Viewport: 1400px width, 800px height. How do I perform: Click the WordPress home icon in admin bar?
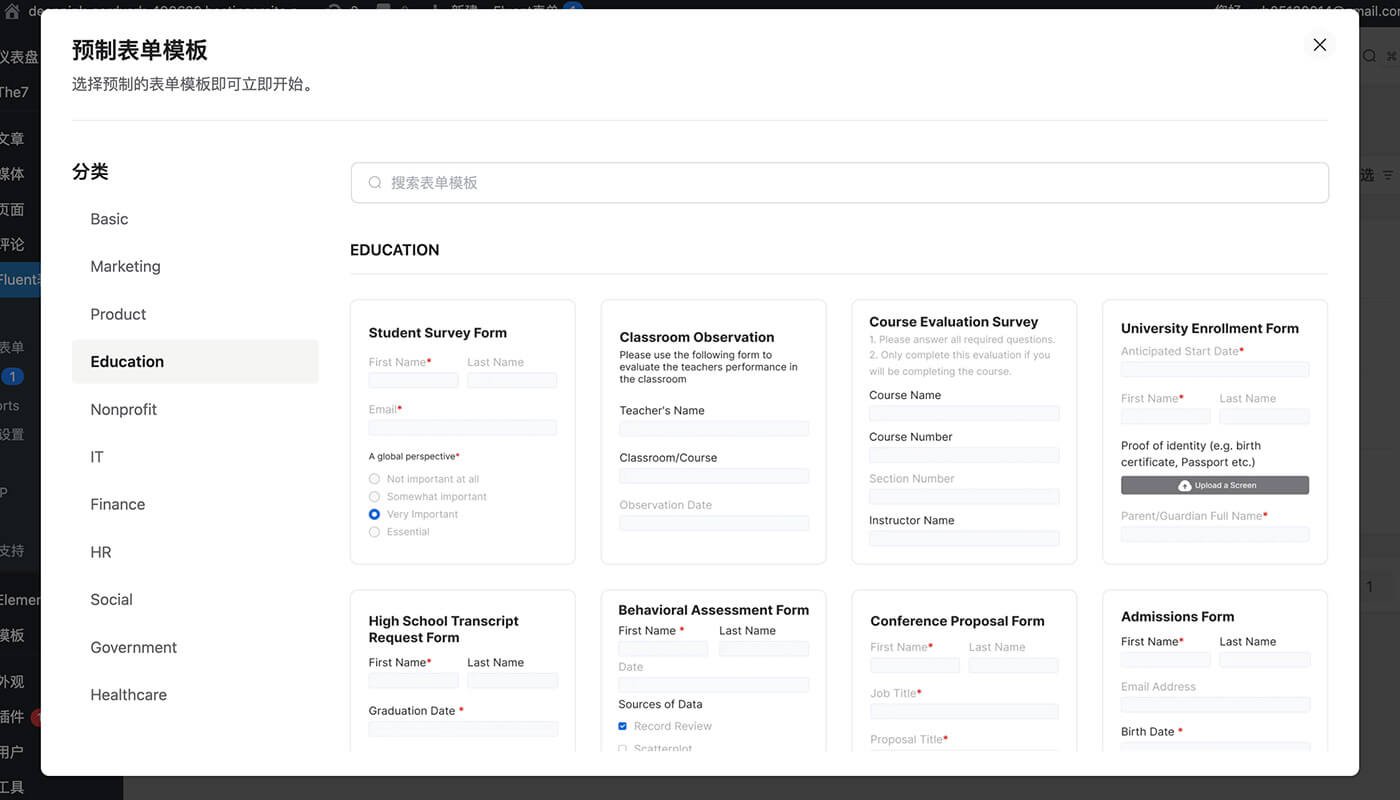pos(12,11)
